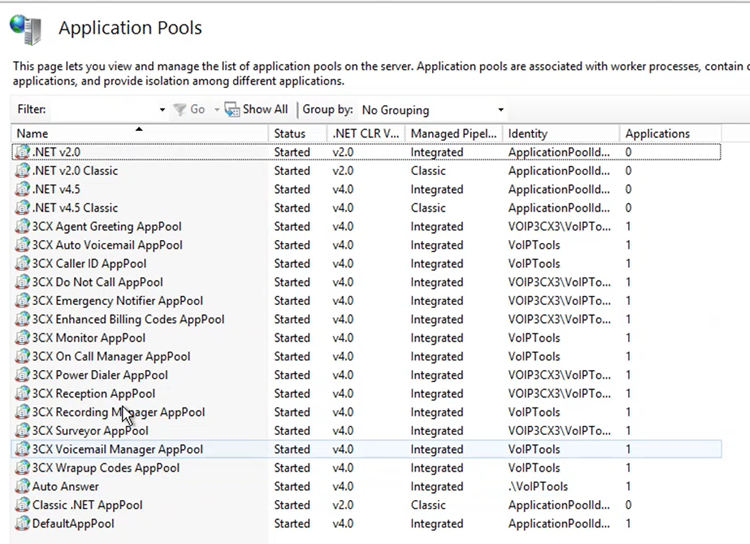Click the Go button label

coord(198,110)
